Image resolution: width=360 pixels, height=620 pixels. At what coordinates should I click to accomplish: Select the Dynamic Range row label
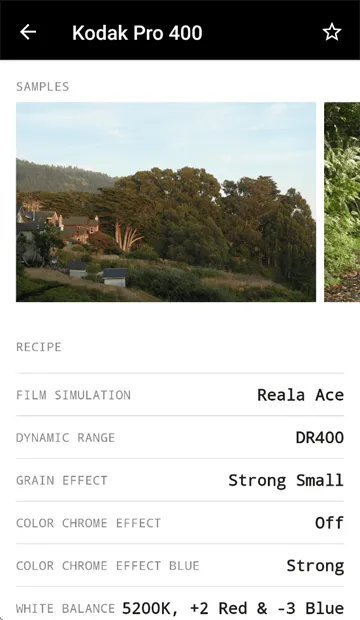(x=65, y=438)
